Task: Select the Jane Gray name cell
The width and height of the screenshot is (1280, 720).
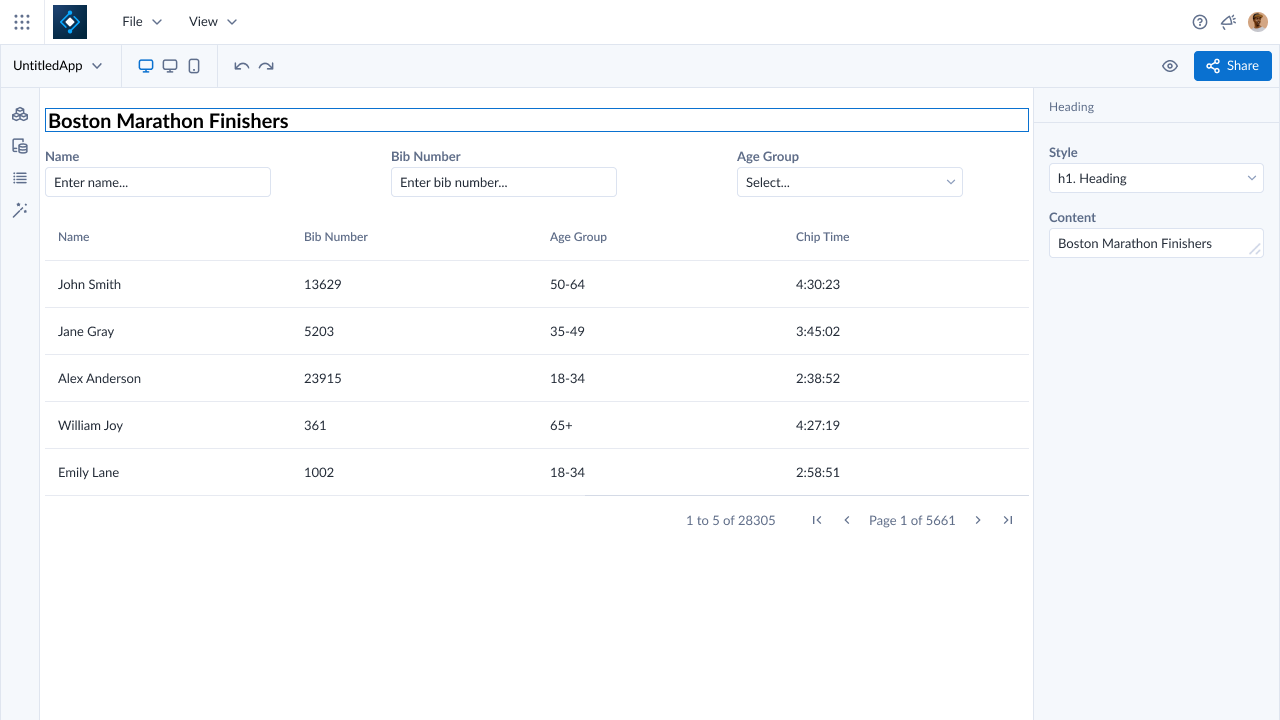Action: coord(86,331)
